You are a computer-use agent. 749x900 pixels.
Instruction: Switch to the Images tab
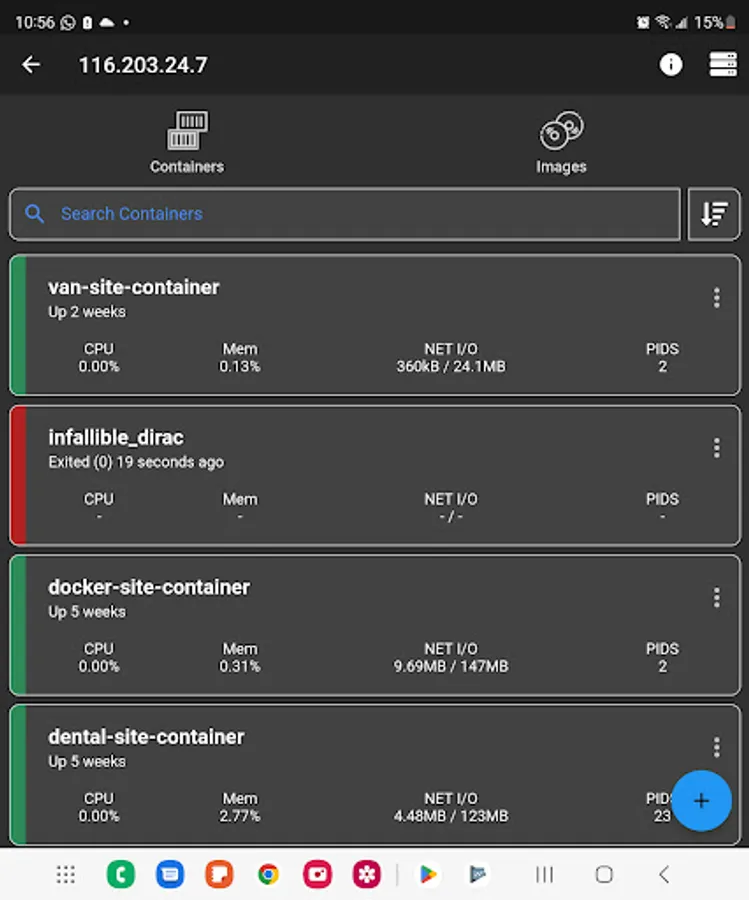tap(561, 142)
